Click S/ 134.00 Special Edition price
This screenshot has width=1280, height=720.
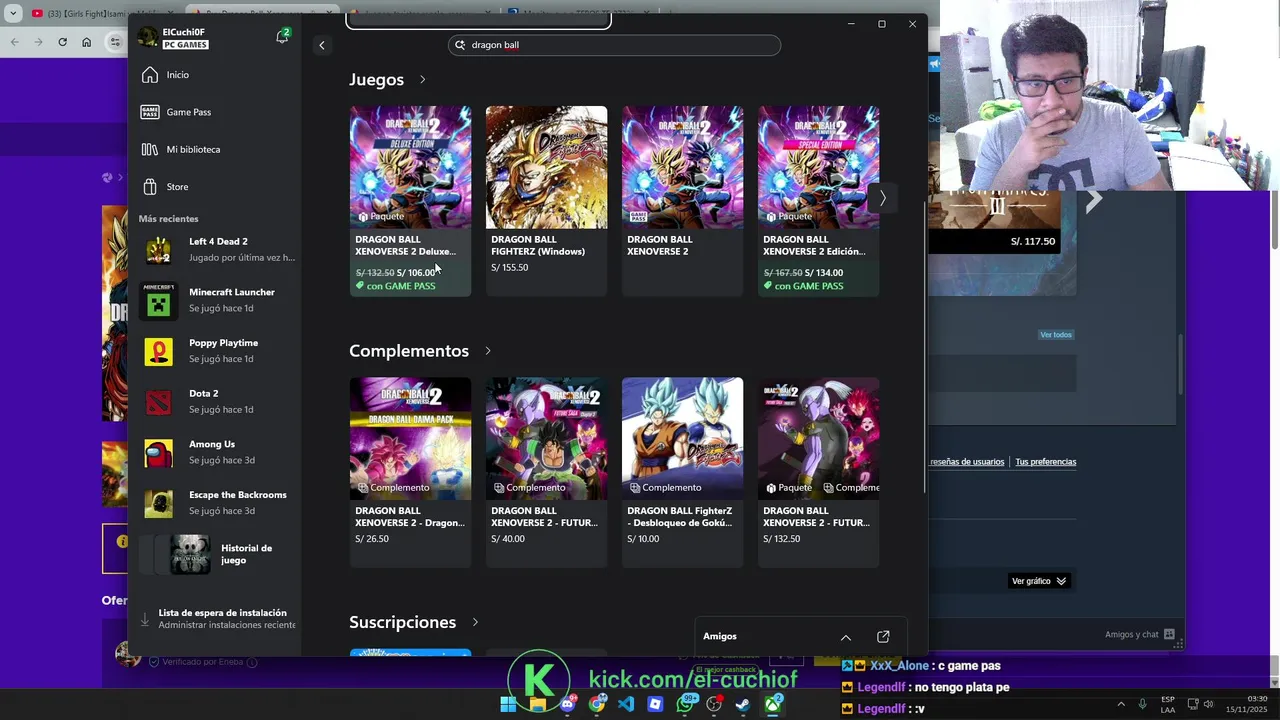coord(824,273)
